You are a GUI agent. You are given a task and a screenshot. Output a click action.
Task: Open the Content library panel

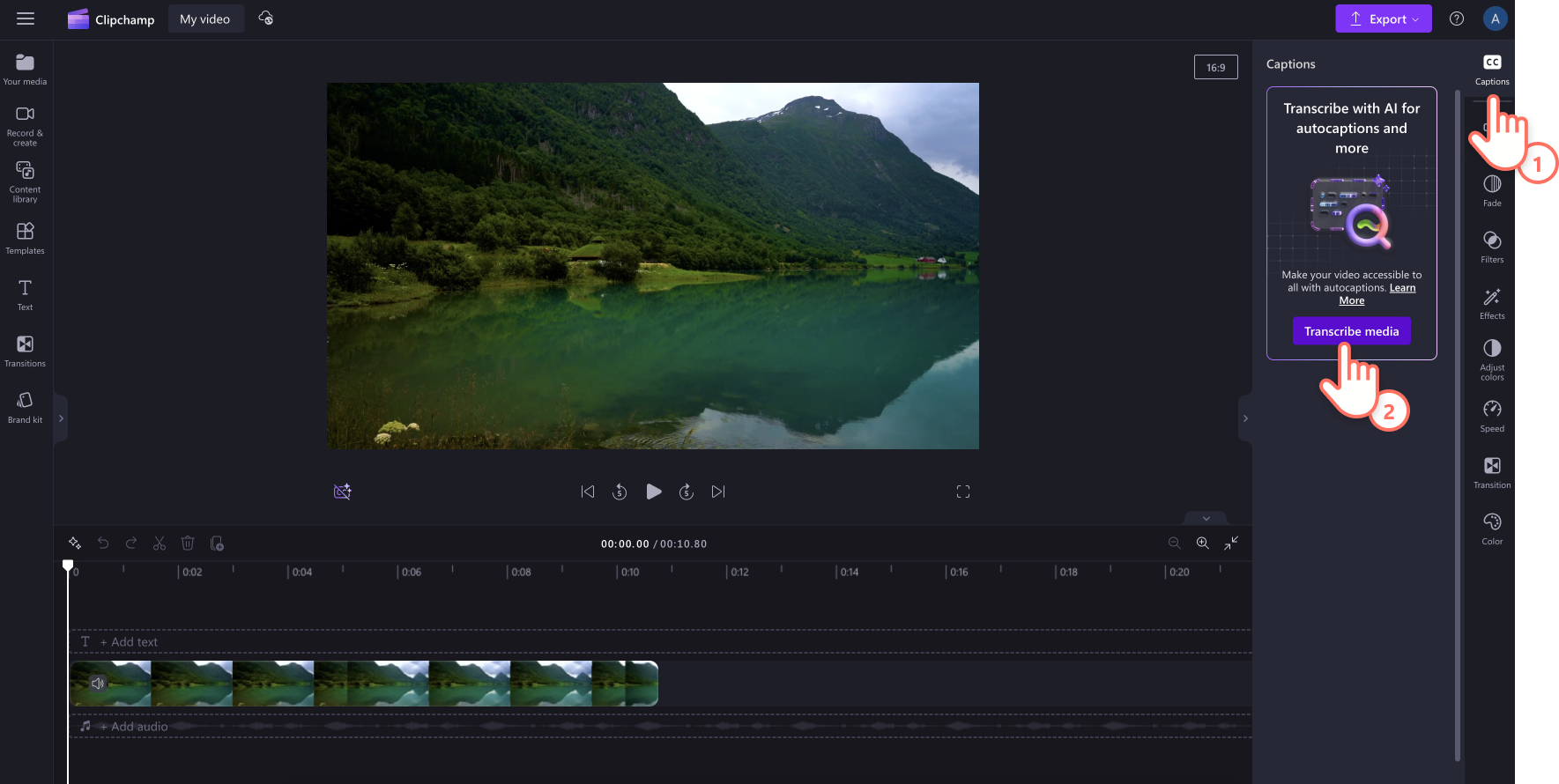point(25,182)
